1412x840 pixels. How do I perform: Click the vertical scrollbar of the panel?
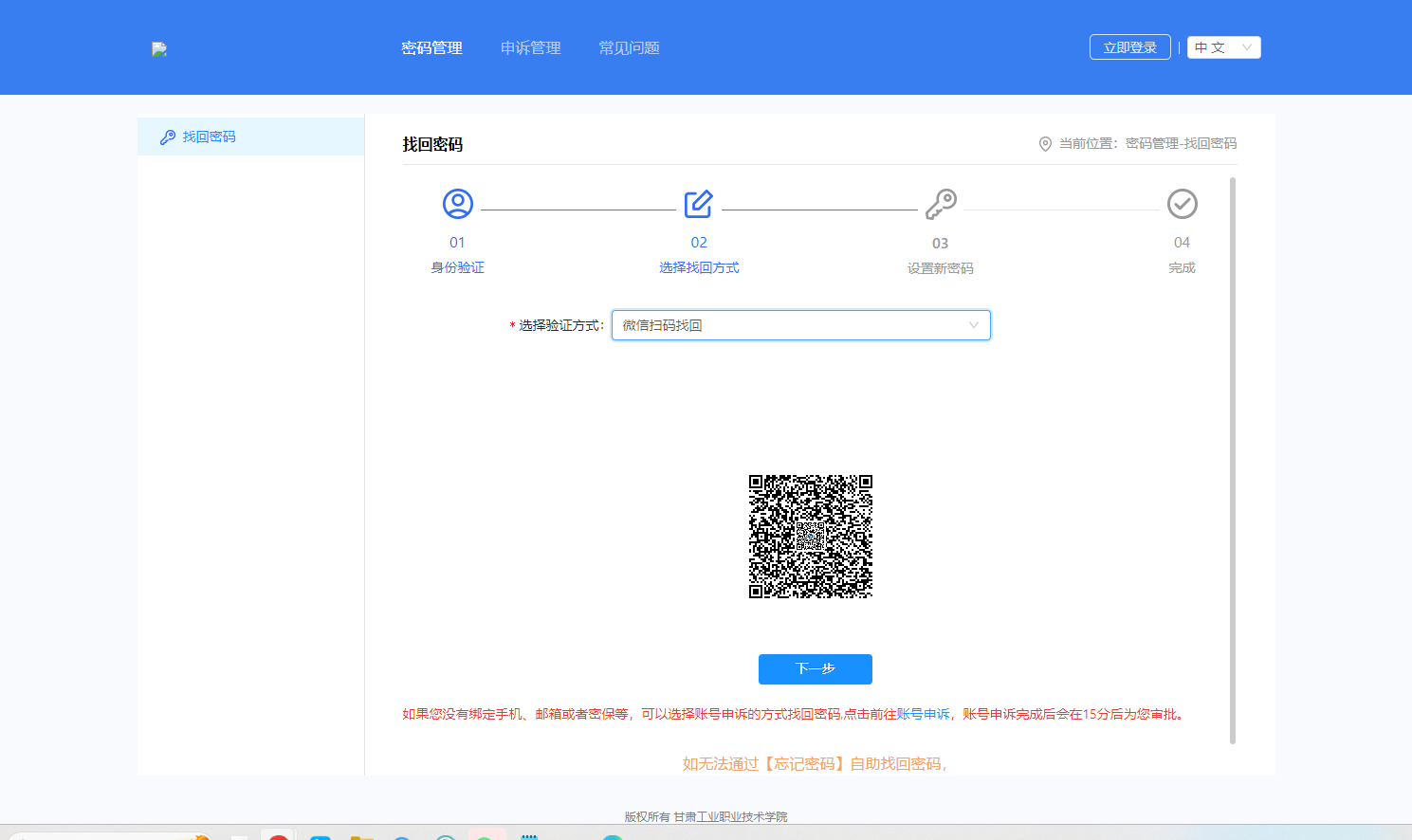[1233, 461]
